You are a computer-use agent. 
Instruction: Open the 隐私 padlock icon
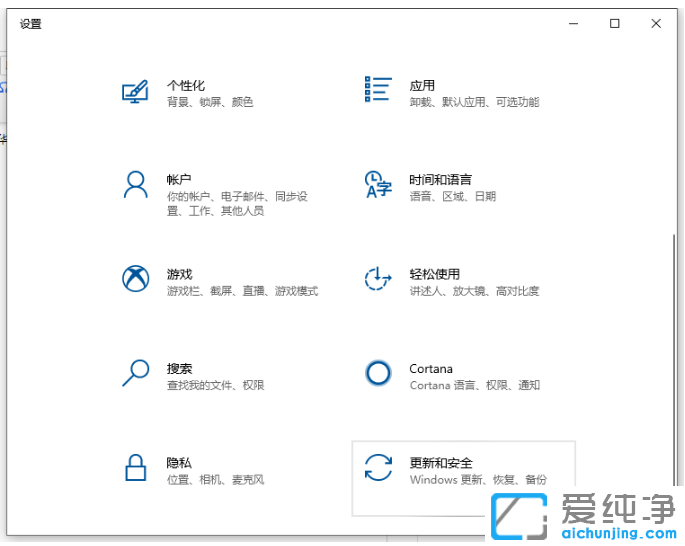pos(135,467)
